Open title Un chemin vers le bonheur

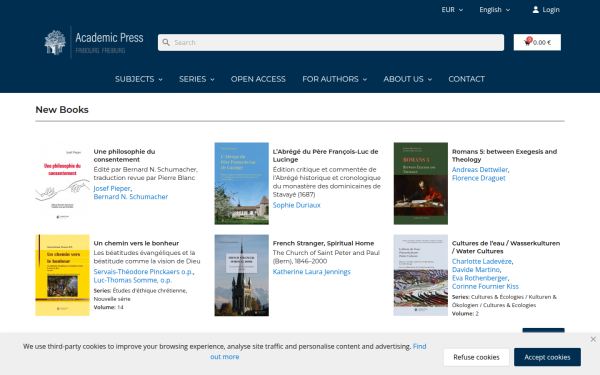coord(136,243)
